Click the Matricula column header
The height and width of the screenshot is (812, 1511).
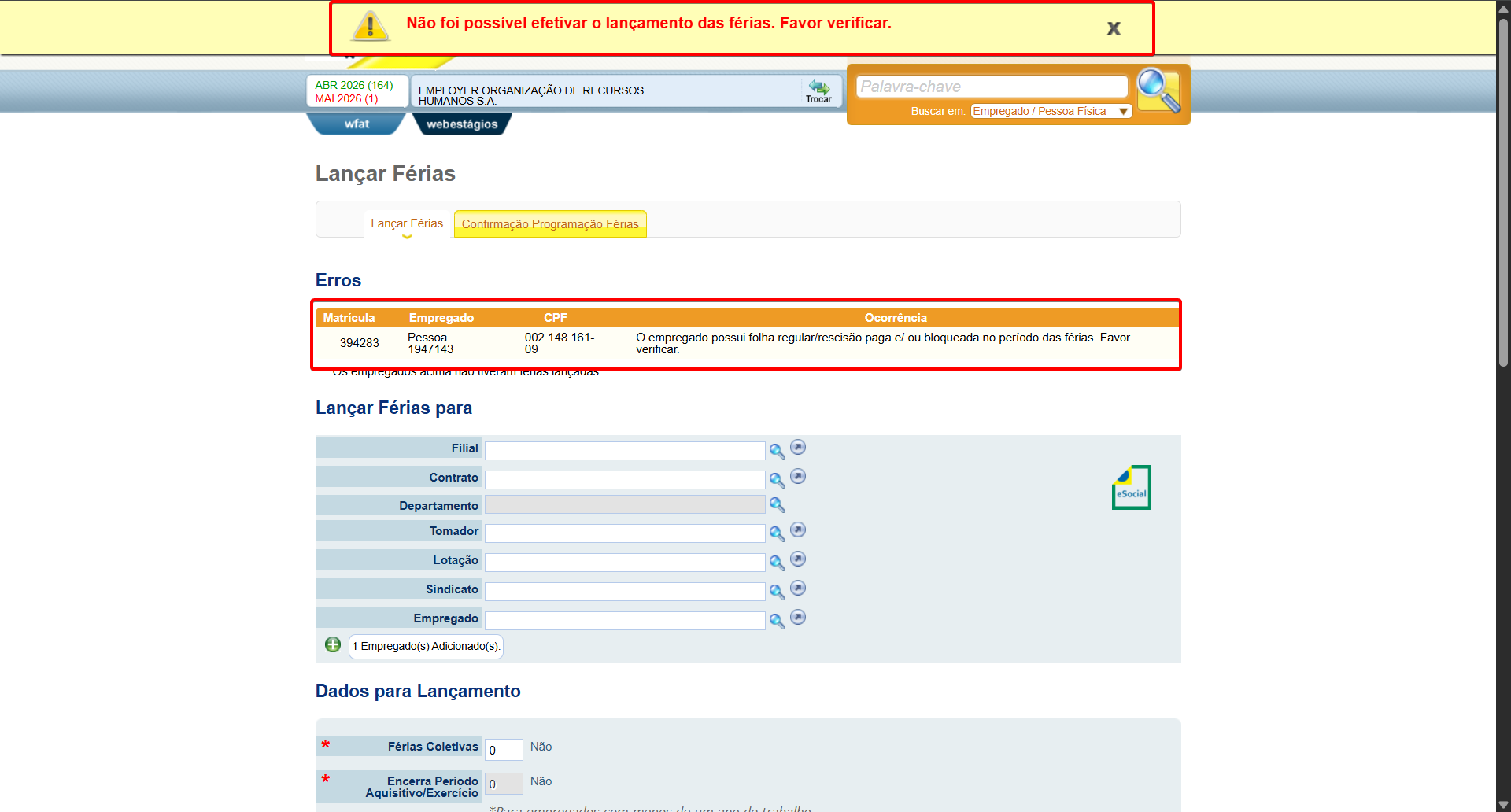point(349,318)
